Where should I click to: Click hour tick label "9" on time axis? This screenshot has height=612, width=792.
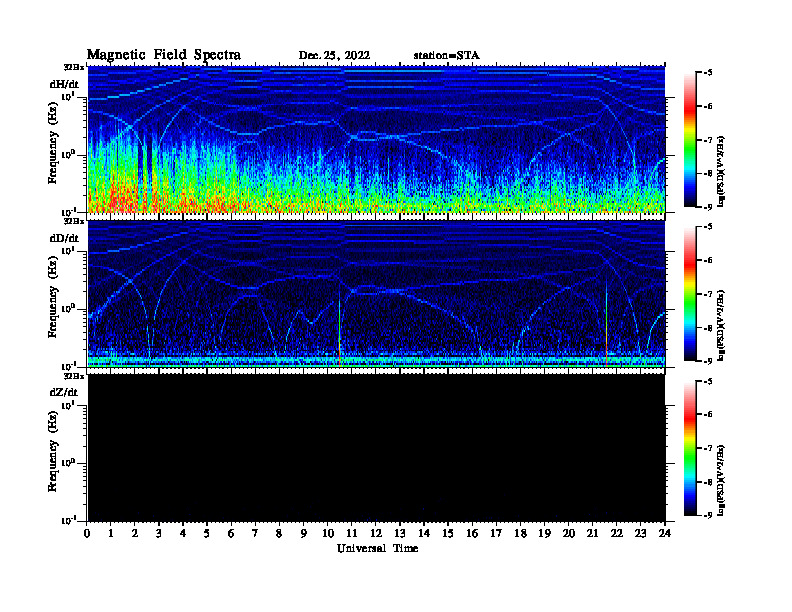[303, 534]
